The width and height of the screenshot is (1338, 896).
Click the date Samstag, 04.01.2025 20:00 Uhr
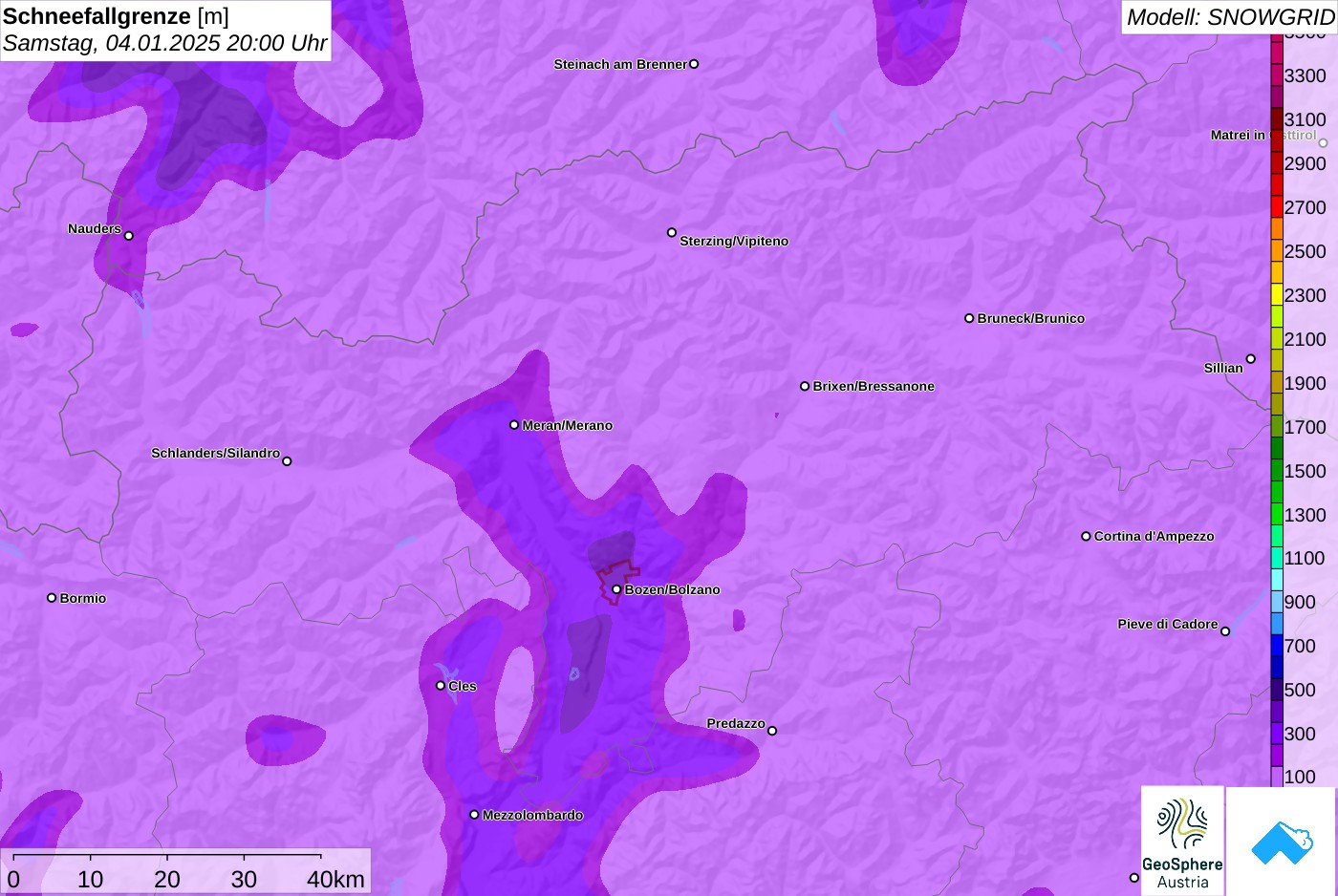click(x=165, y=43)
